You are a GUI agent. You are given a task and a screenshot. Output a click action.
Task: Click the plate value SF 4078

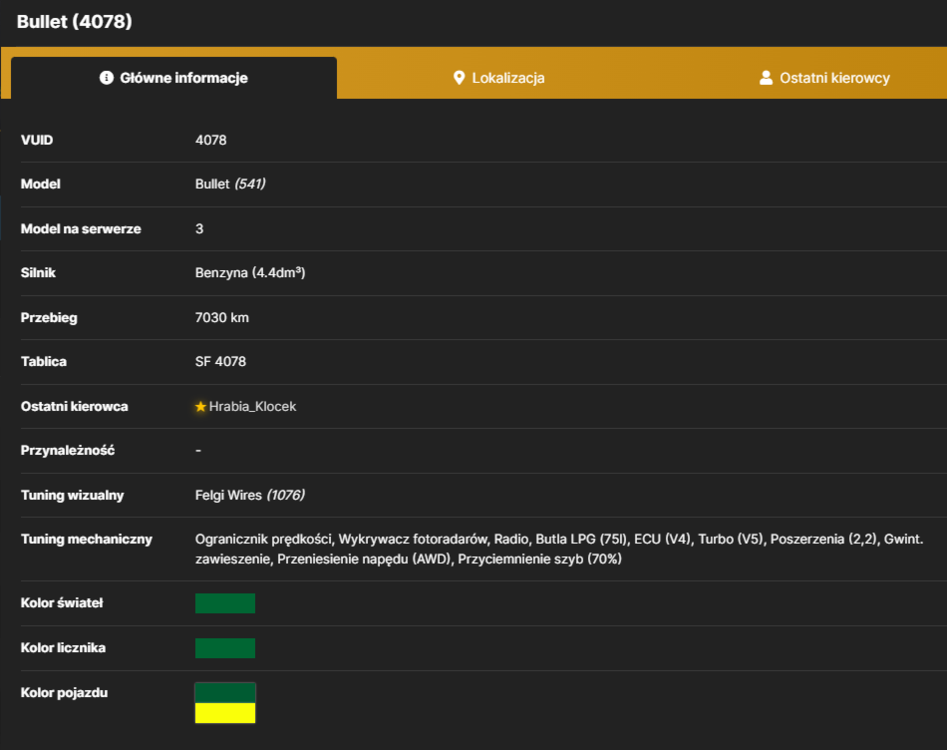[x=220, y=362]
